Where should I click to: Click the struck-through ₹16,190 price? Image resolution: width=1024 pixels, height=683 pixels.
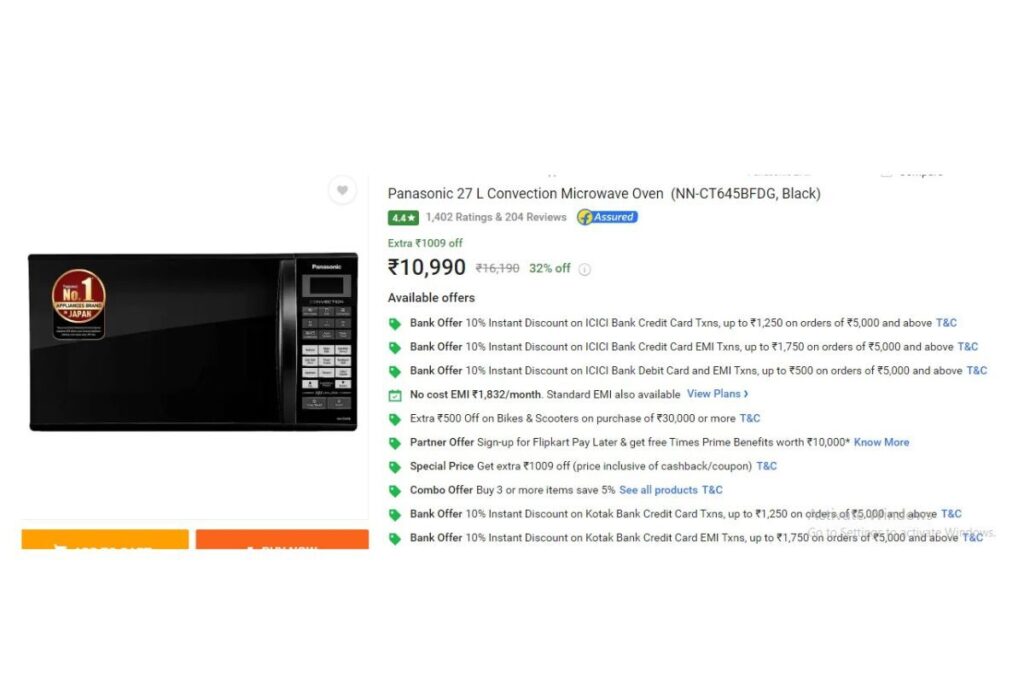pyautogui.click(x=498, y=268)
